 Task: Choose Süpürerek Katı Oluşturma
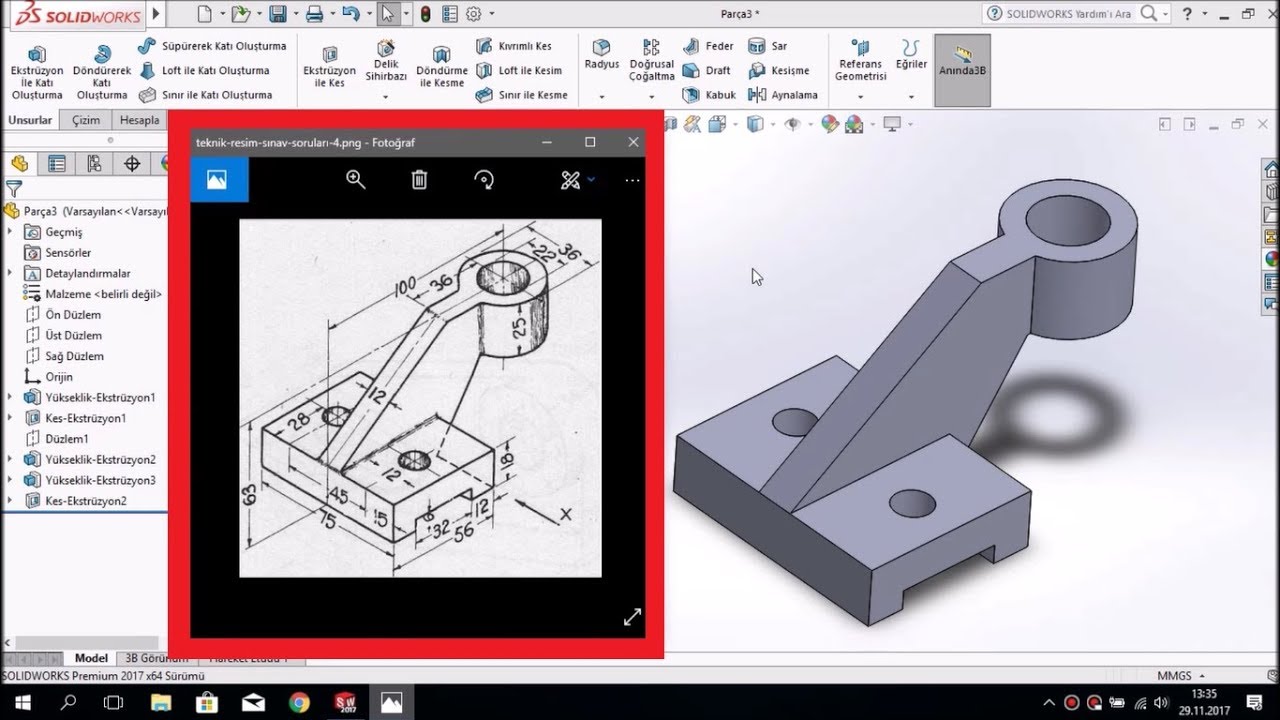click(x=212, y=46)
